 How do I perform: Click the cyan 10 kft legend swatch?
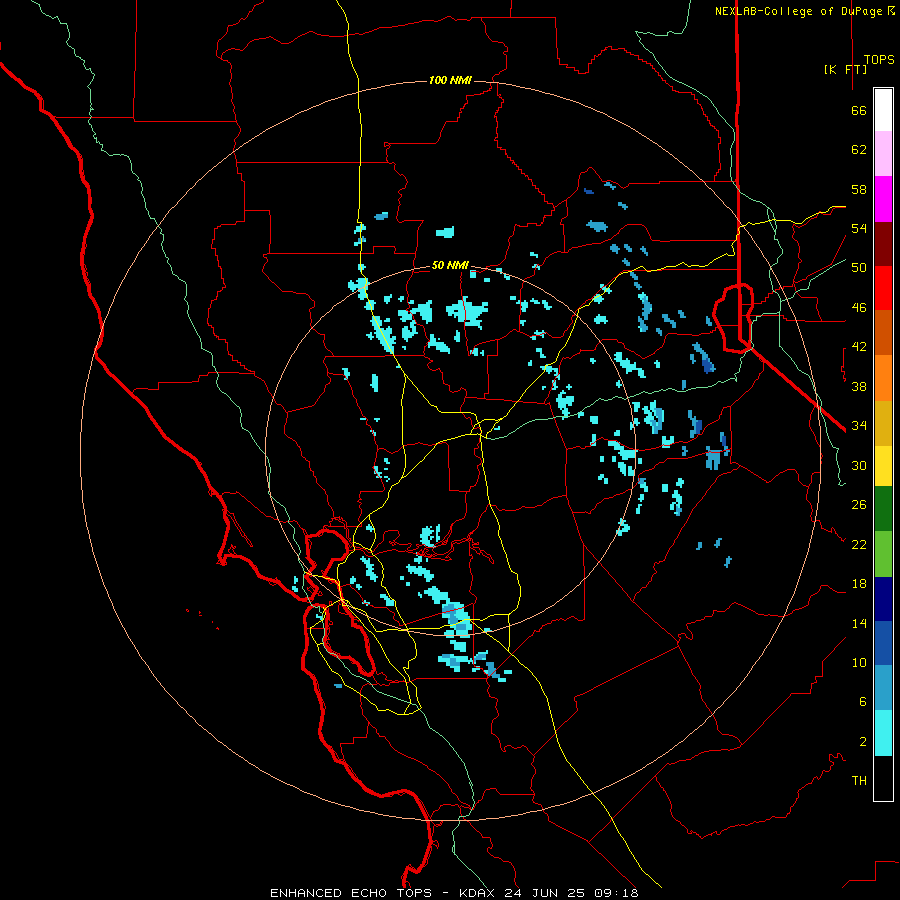[883, 733]
